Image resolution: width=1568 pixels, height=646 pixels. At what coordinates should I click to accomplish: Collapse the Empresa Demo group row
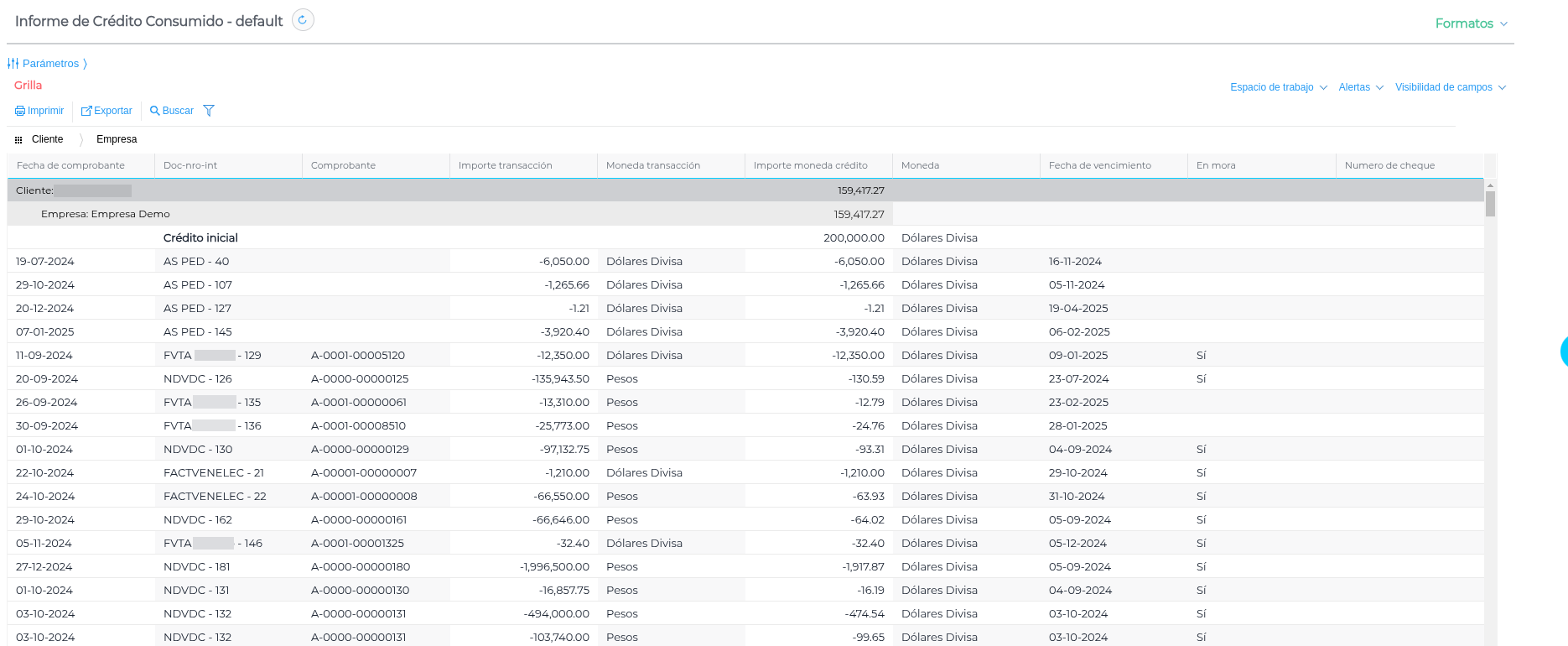(x=106, y=214)
